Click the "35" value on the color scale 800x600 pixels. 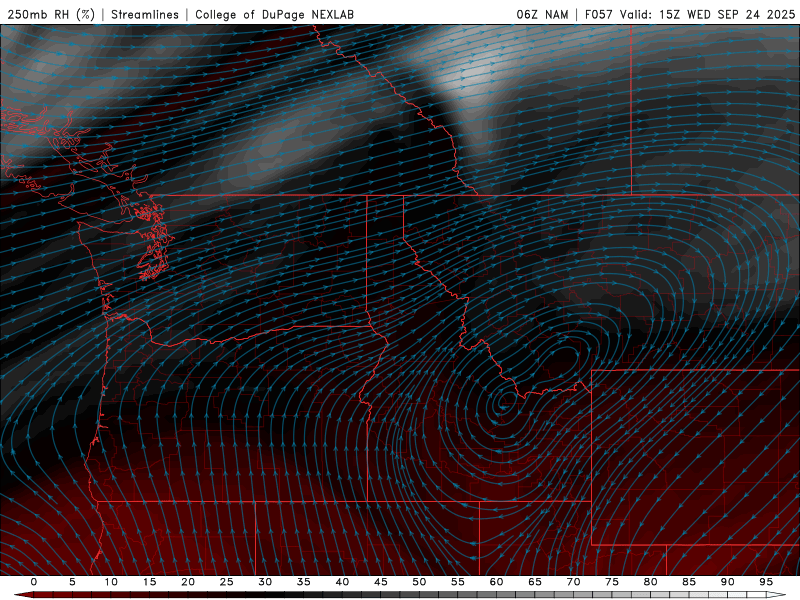pos(304,582)
